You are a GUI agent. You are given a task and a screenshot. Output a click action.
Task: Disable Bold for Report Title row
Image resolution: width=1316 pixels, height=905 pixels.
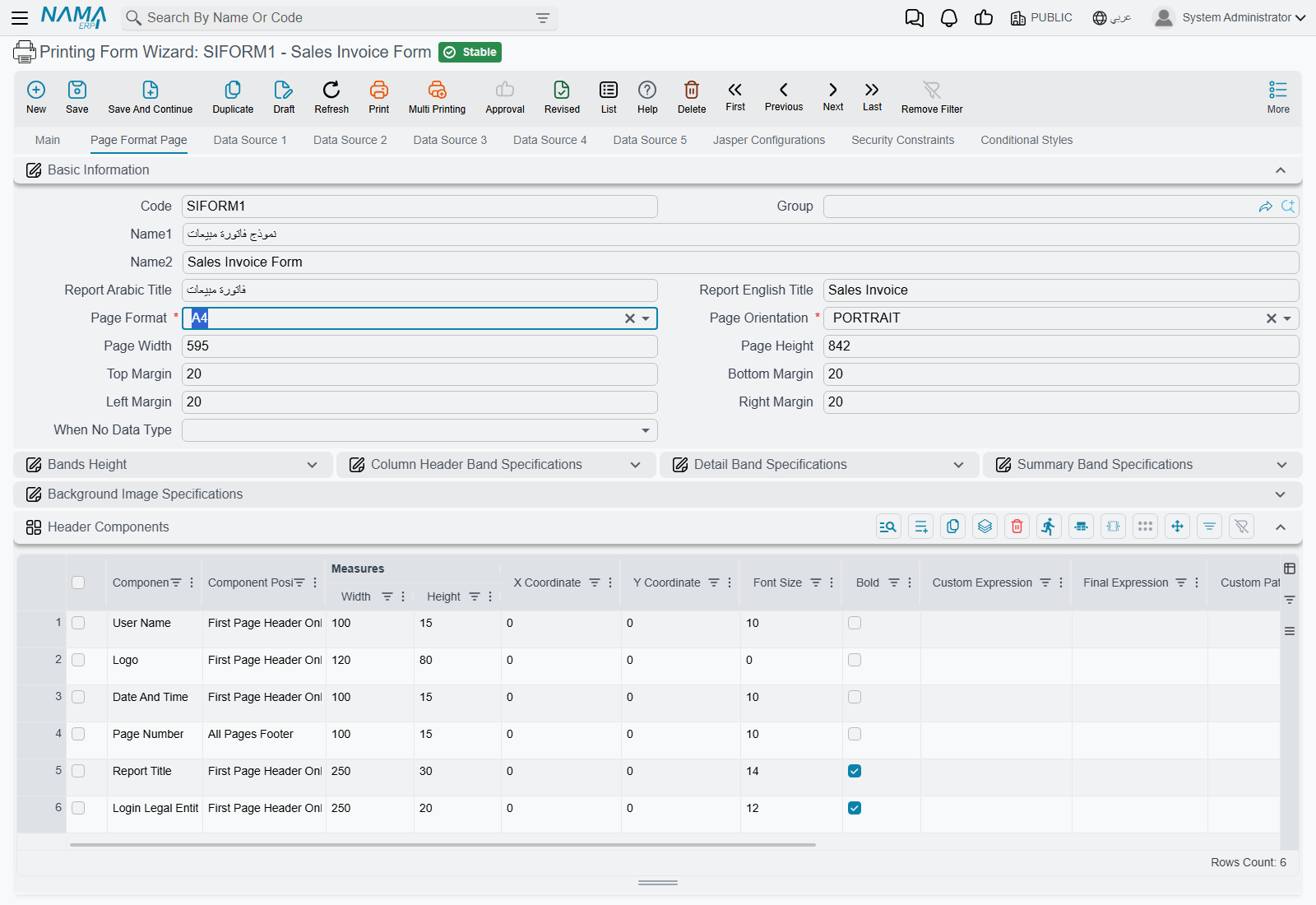(x=855, y=771)
